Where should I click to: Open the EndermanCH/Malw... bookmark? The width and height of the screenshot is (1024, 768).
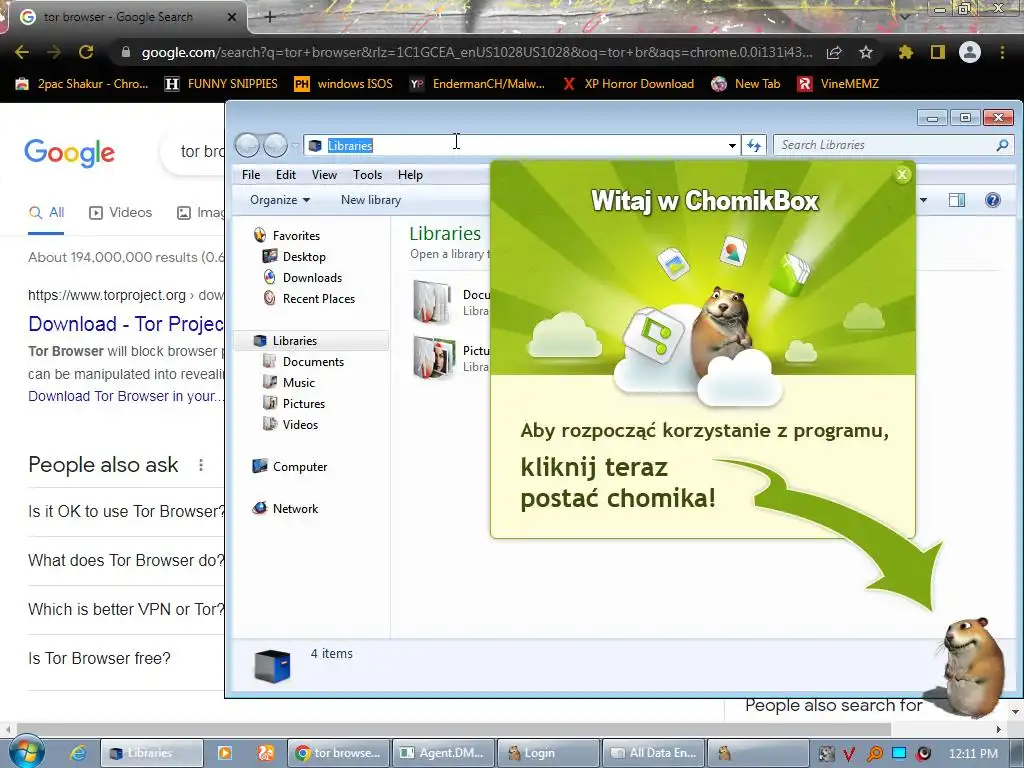pos(477,84)
